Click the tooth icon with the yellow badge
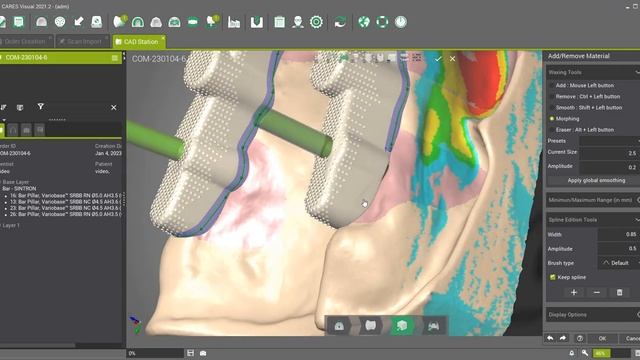640x360 pixels. point(120,21)
